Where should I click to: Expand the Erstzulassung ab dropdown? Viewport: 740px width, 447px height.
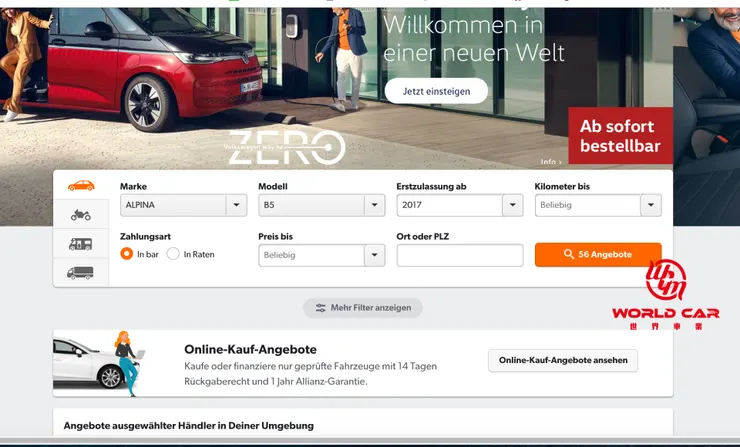tap(460, 205)
